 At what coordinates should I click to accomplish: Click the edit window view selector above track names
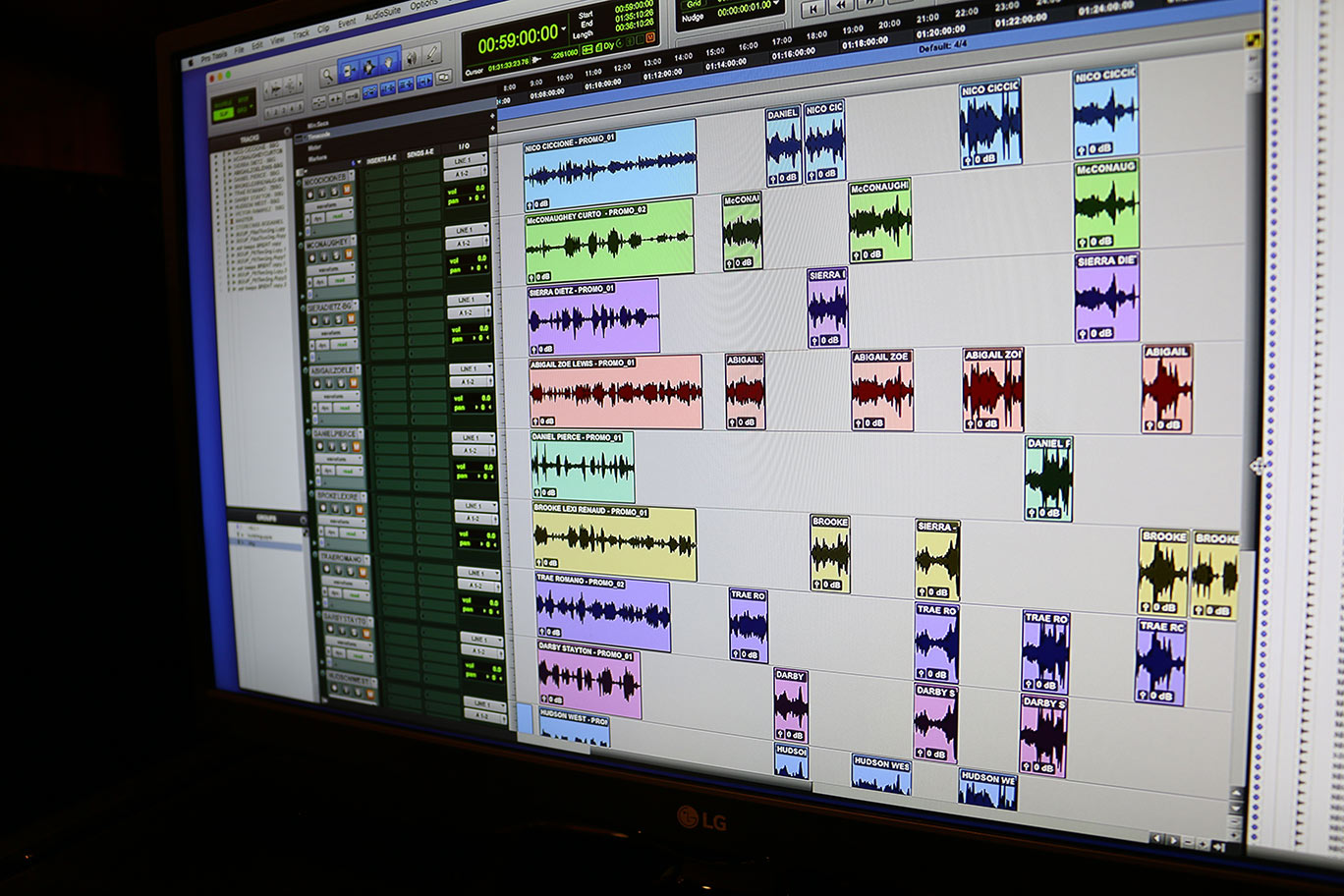coord(300,172)
